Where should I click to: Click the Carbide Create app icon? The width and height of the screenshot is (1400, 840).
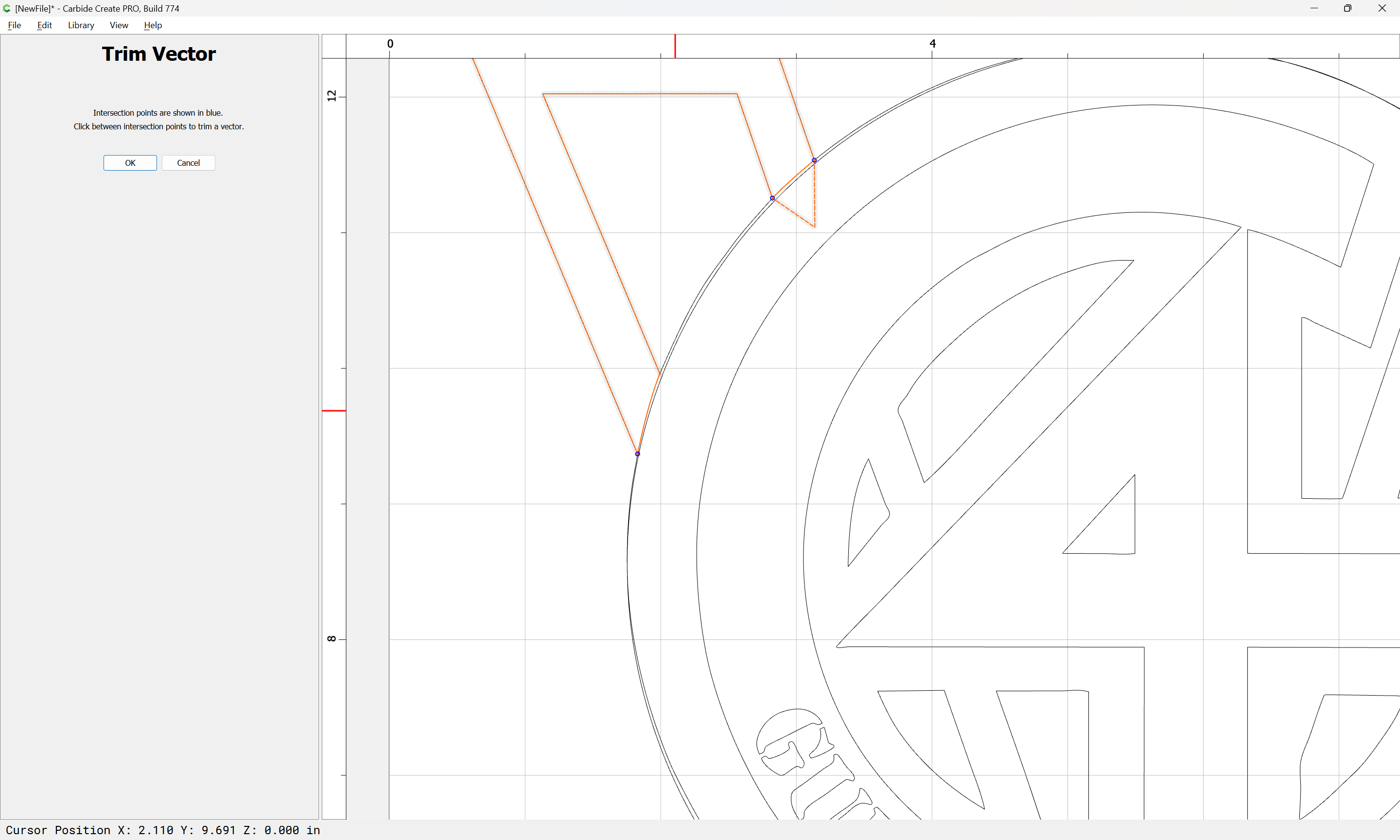7,8
